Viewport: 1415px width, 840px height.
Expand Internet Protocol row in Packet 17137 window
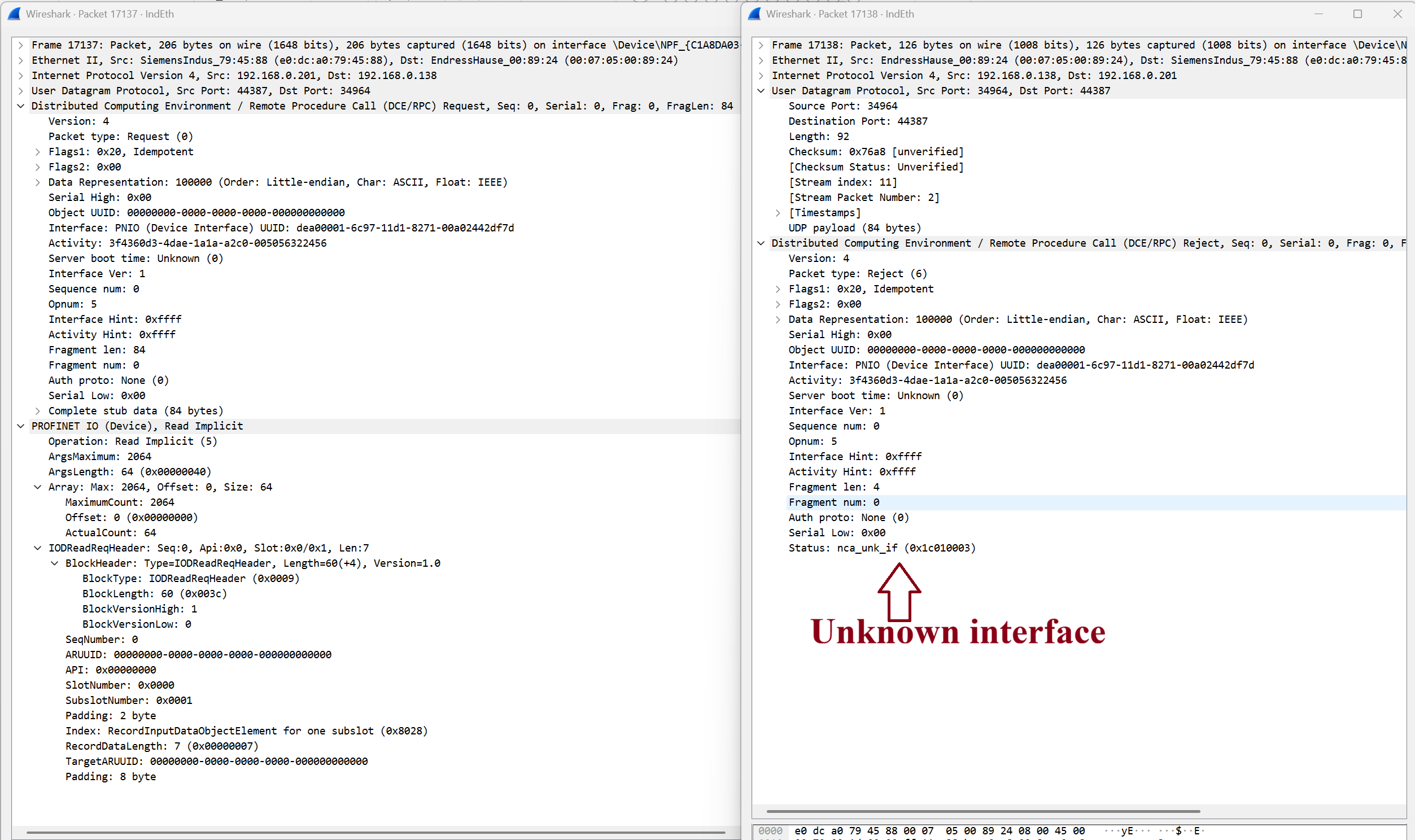point(20,76)
